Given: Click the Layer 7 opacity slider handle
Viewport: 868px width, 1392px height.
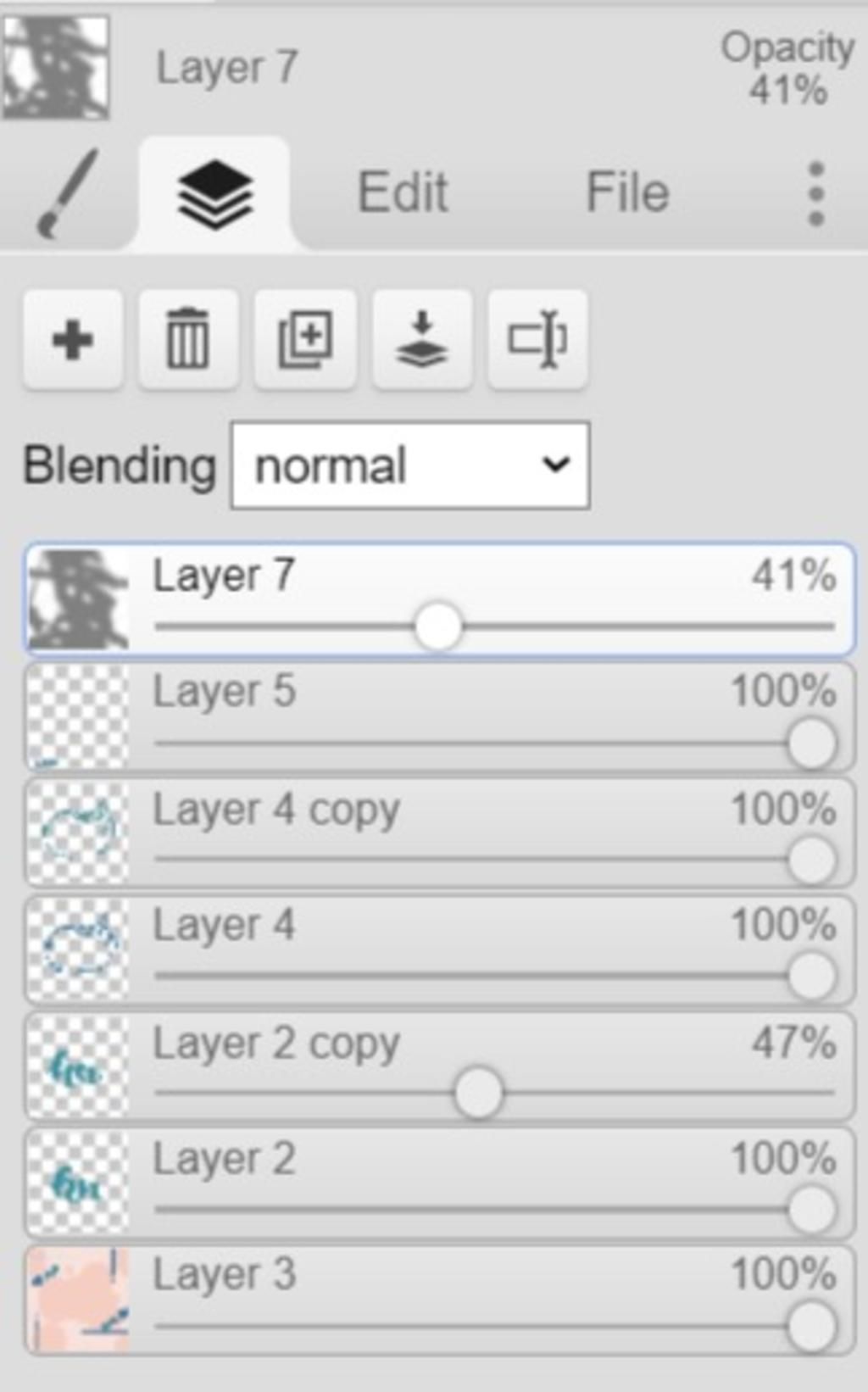Looking at the screenshot, I should (x=438, y=627).
